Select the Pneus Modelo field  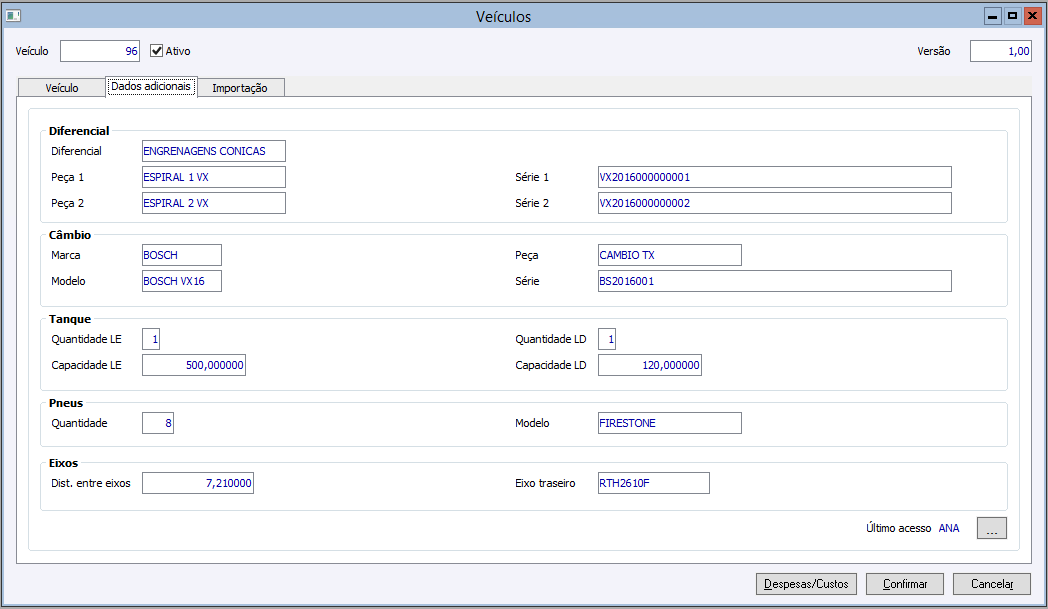click(670, 423)
